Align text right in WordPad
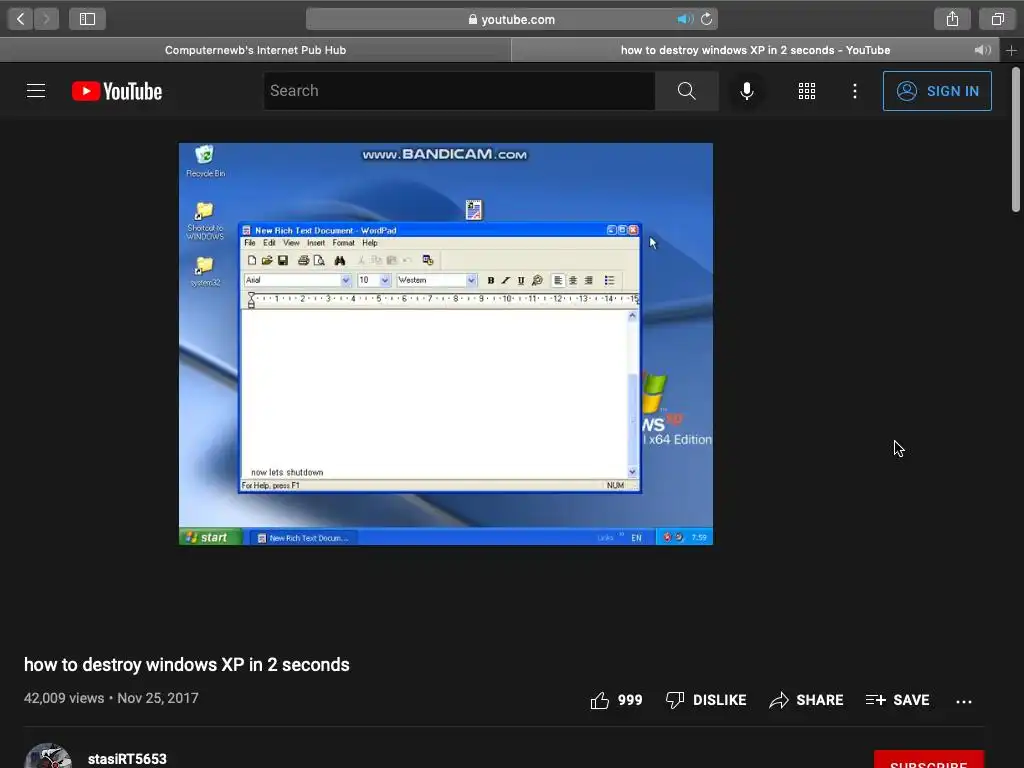 [x=588, y=280]
